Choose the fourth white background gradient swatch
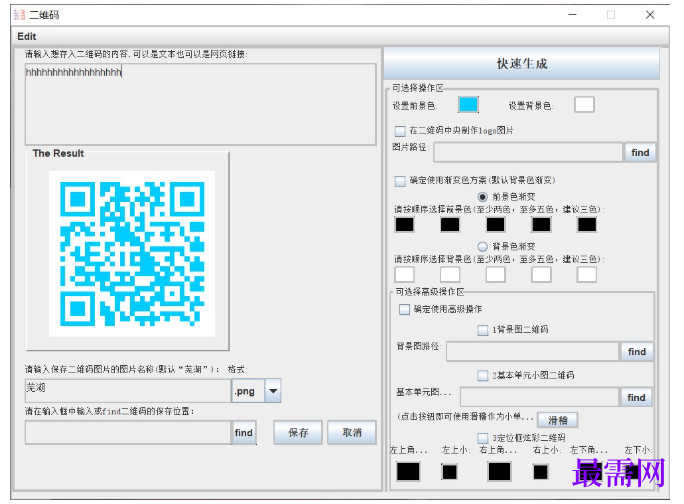This screenshot has height=504, width=684. (541, 274)
